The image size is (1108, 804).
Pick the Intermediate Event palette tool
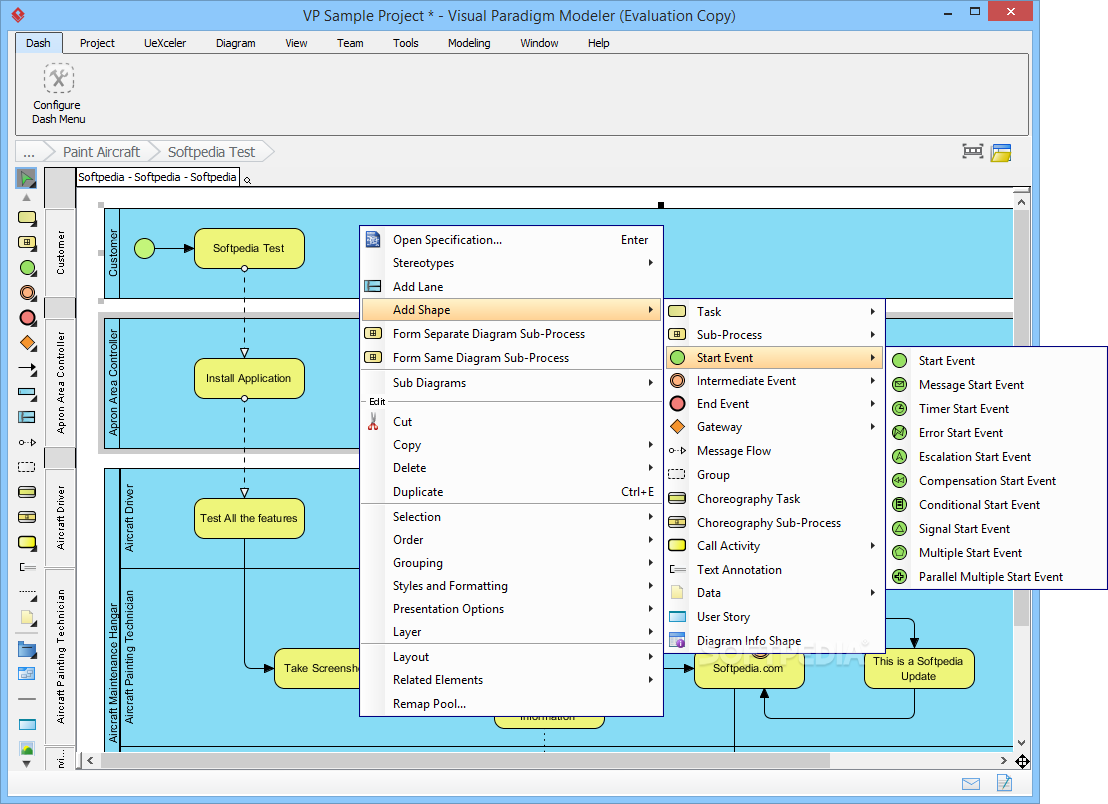[28, 292]
